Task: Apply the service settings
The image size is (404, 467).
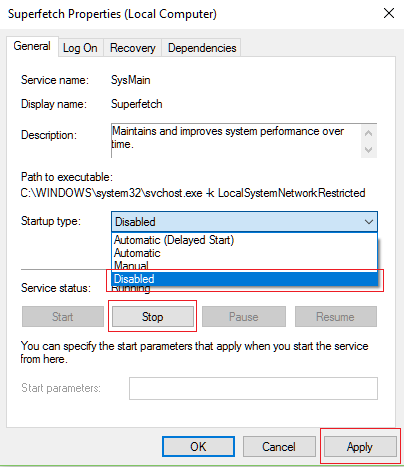Action: tap(360, 447)
